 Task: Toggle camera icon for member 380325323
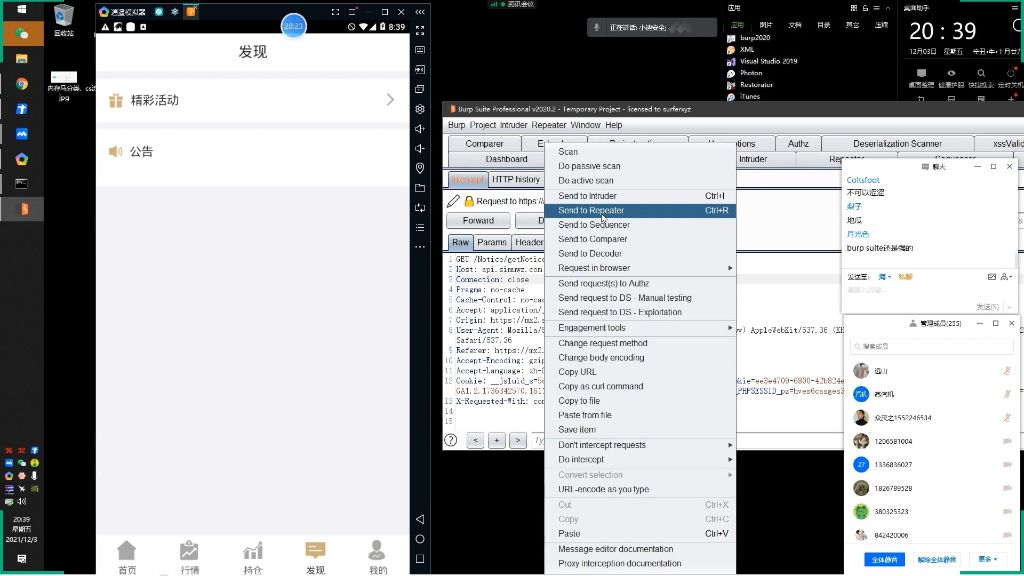pyautogui.click(x=1006, y=511)
